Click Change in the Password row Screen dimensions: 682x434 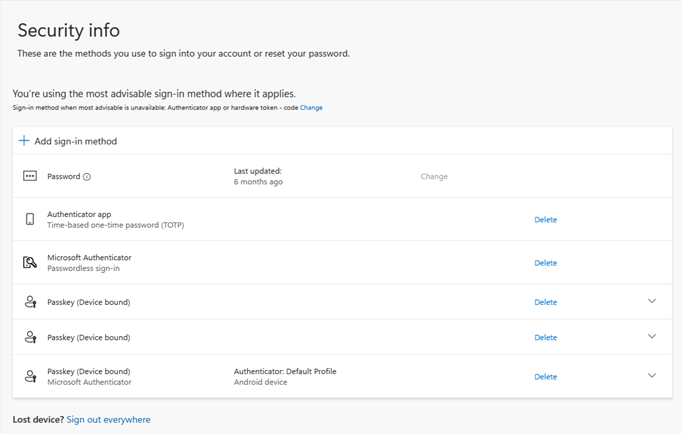(x=434, y=177)
